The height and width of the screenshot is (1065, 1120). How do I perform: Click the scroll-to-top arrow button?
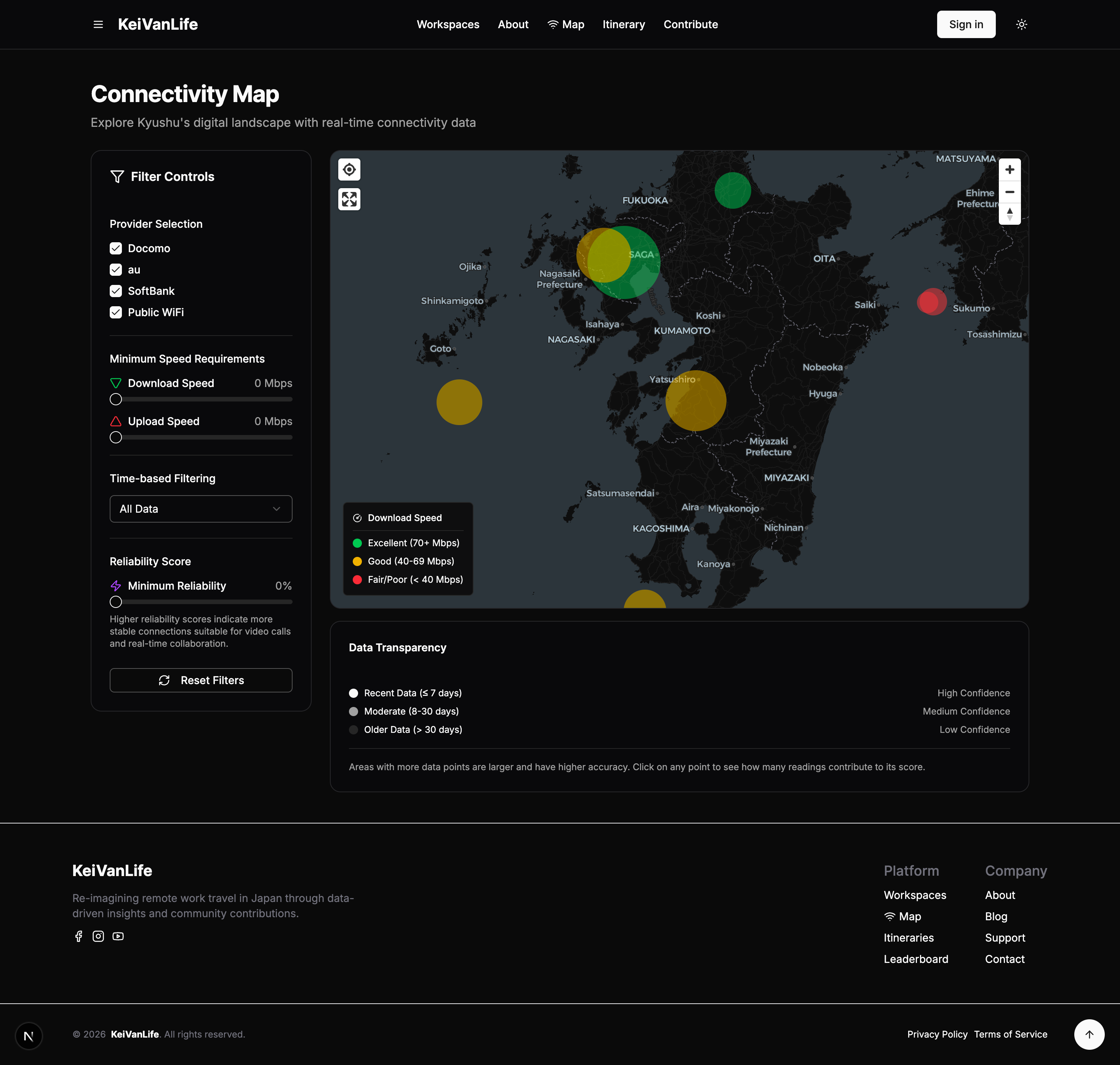1089,1035
